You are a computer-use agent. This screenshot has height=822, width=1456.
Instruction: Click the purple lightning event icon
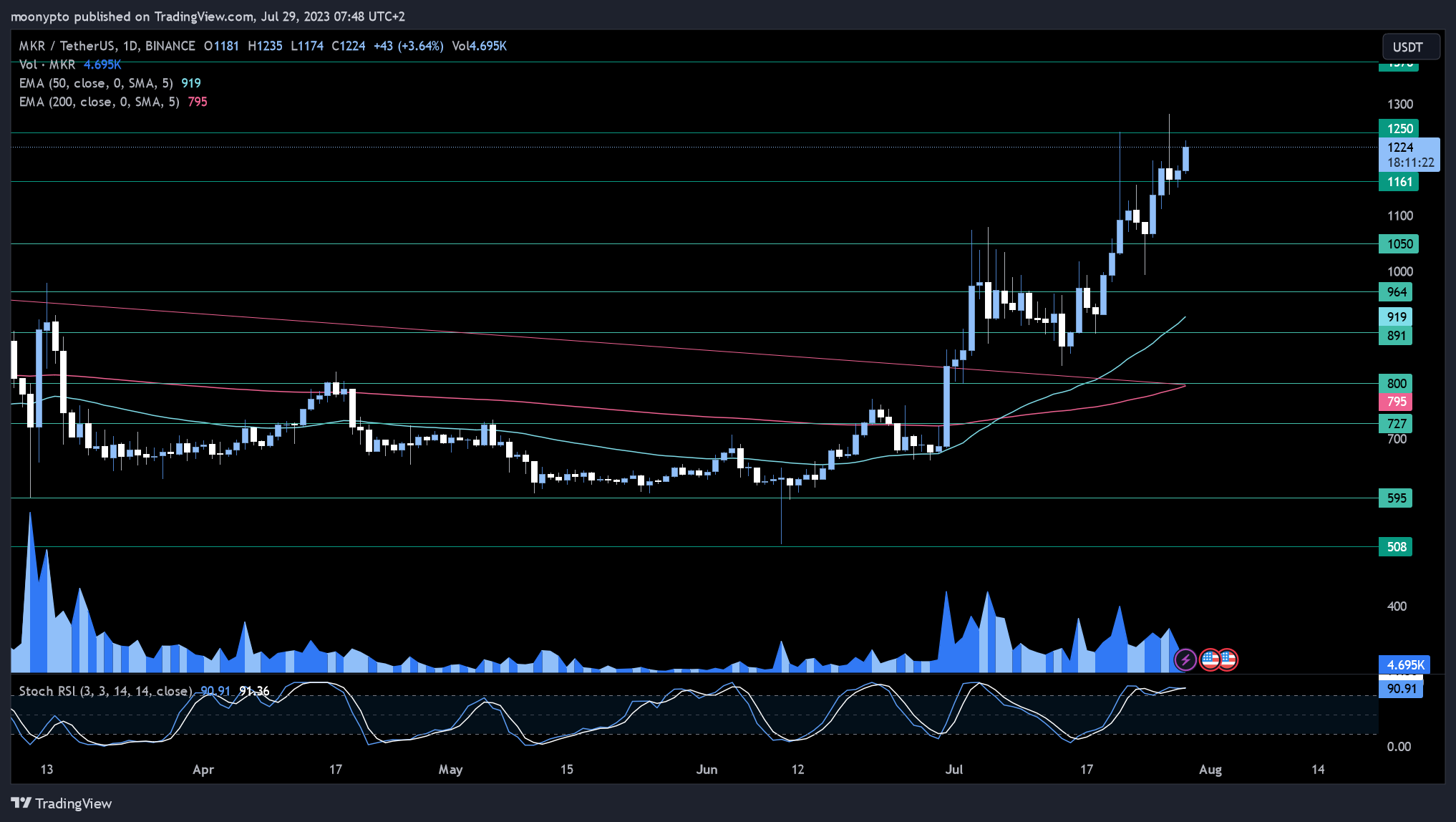[1185, 659]
